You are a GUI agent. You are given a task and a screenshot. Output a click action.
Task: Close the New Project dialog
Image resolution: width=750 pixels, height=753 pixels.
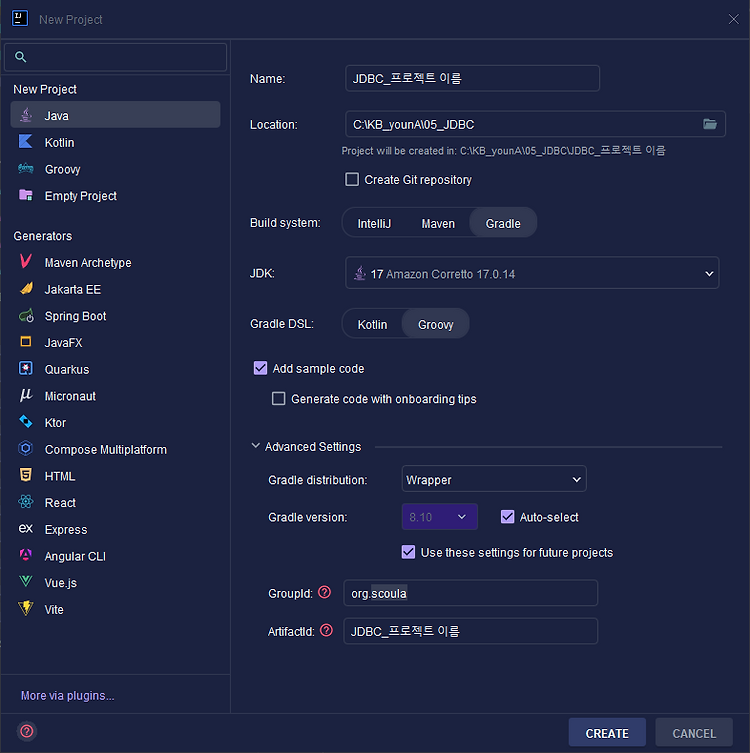[733, 19]
